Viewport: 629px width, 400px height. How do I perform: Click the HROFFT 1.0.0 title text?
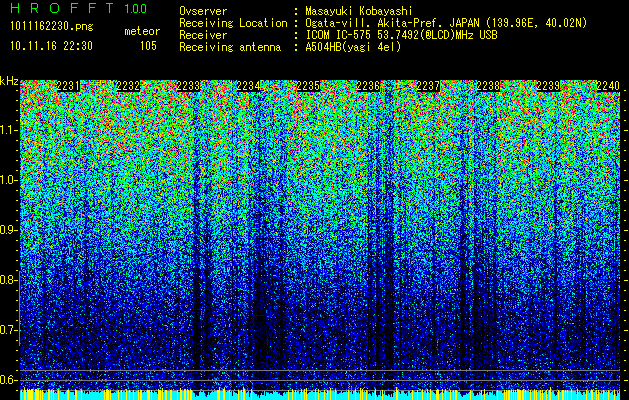[x=79, y=8]
